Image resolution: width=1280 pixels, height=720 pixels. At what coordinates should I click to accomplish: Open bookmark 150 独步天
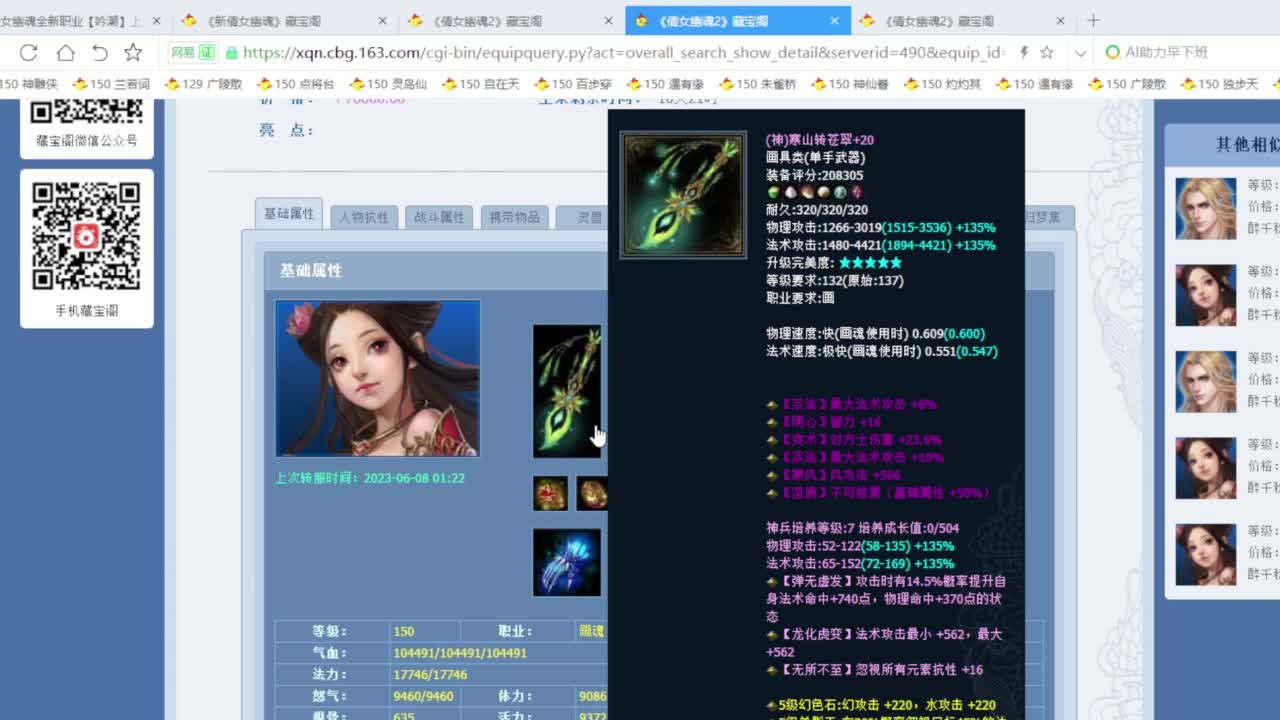click(x=1219, y=84)
